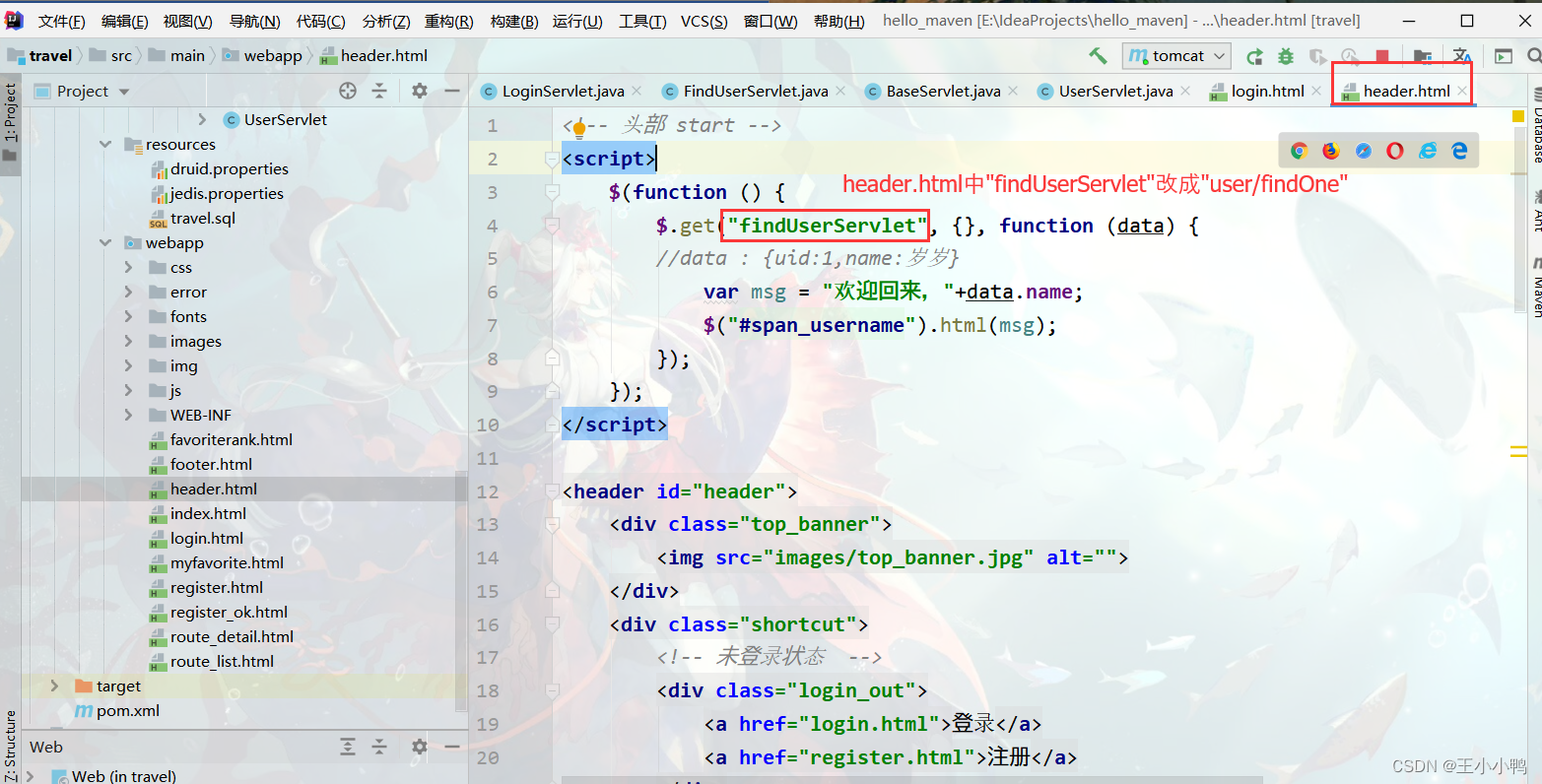
Task: Hide the Web panel with minus icon
Action: tap(452, 747)
